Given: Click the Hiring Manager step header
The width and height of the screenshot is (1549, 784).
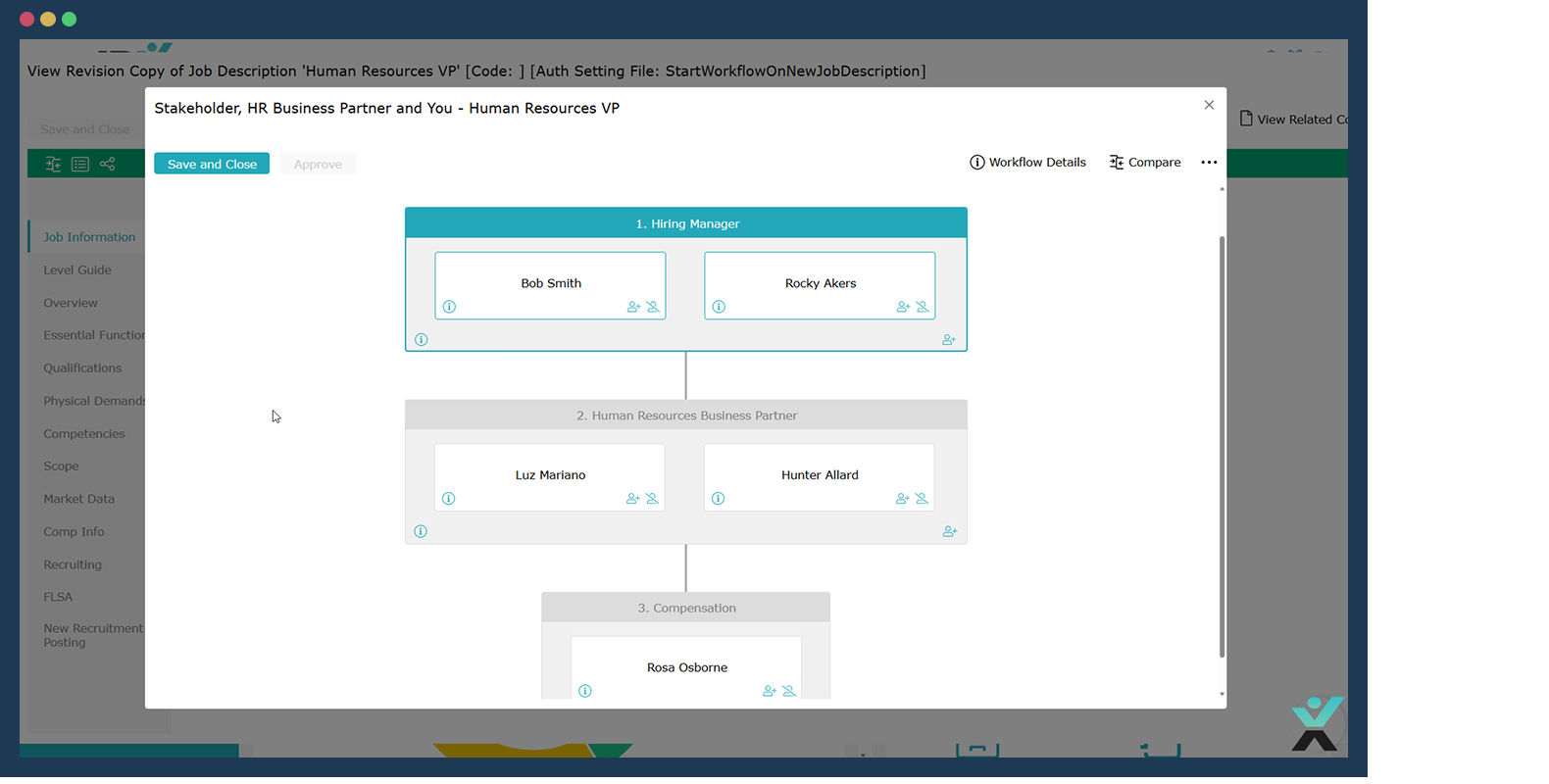Looking at the screenshot, I should tap(686, 223).
